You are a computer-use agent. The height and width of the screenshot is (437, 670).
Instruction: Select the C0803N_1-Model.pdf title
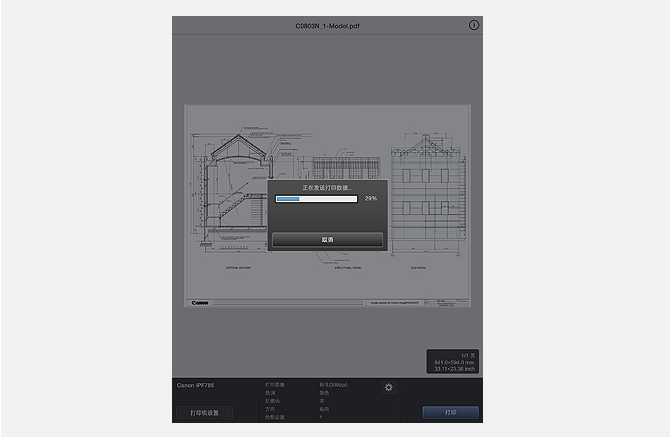pos(327,25)
